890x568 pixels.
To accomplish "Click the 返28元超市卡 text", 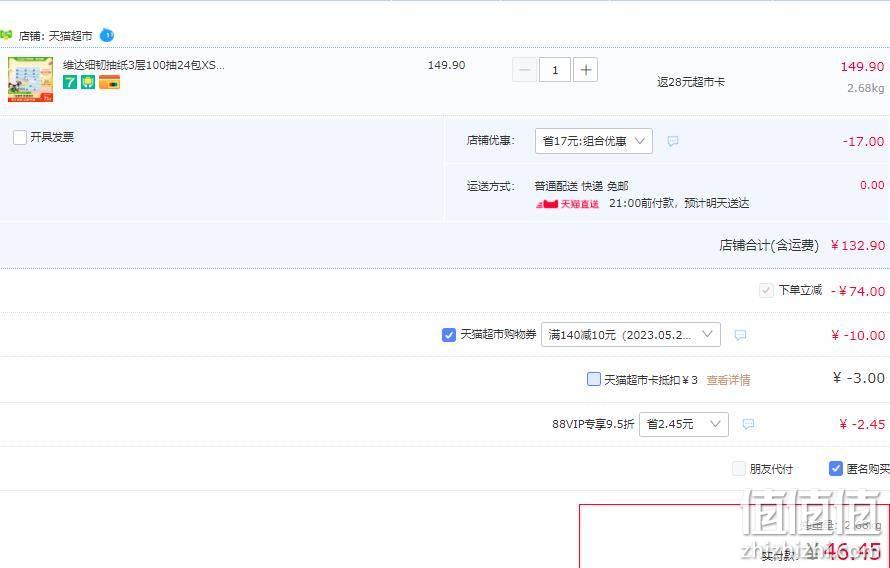I will pyautogui.click(x=691, y=82).
